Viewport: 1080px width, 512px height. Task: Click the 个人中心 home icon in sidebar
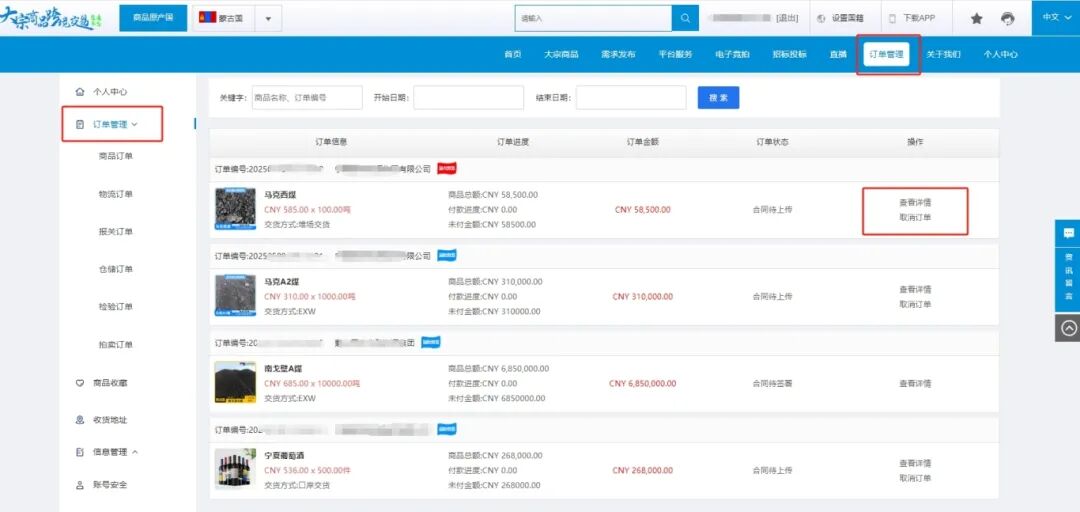[80, 91]
